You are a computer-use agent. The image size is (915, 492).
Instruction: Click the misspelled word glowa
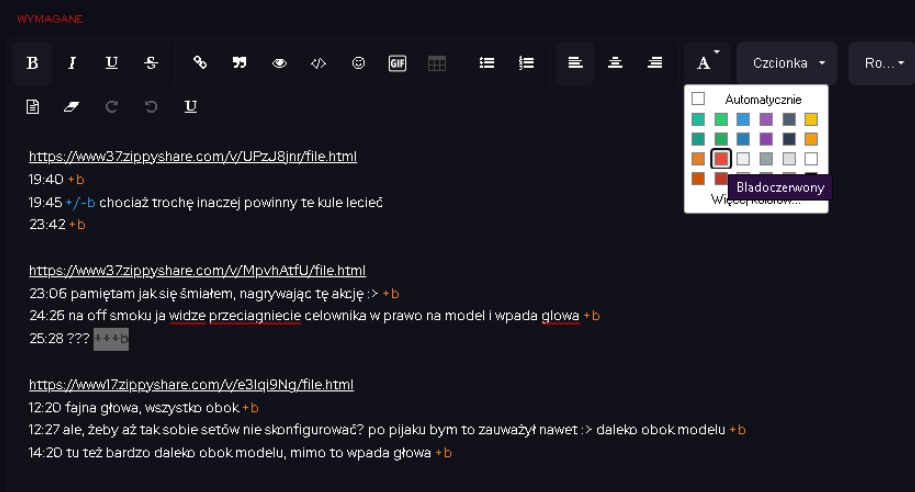[560, 316]
